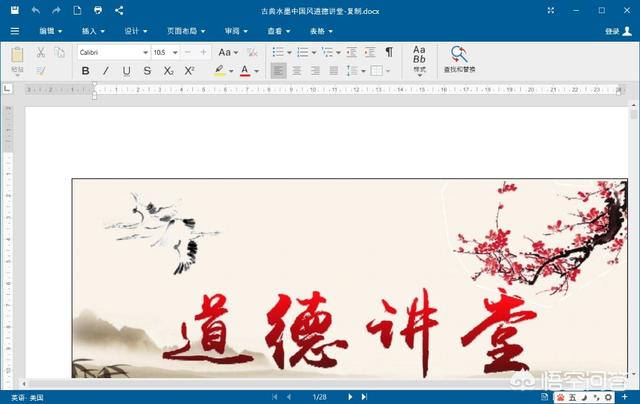Create a new document

coord(77,10)
